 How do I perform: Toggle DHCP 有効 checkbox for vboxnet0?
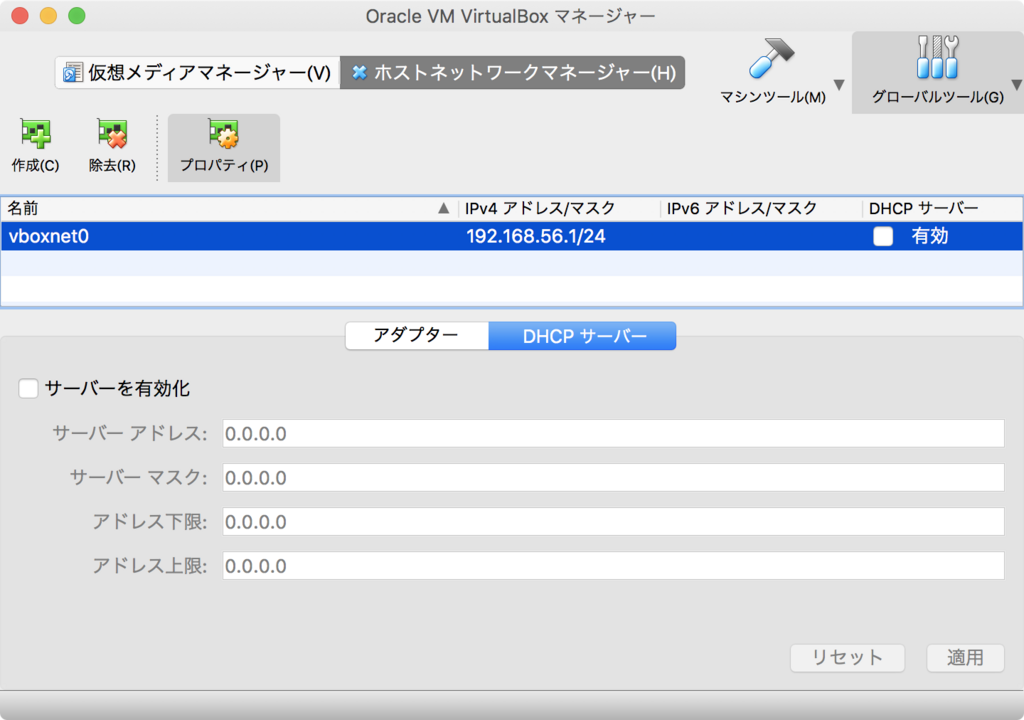pos(883,236)
